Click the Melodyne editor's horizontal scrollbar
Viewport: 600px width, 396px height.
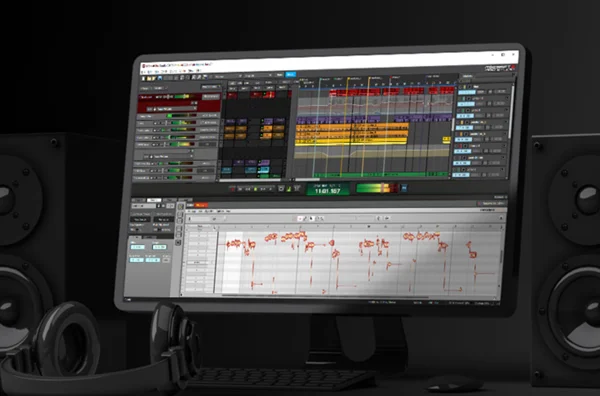point(325,296)
